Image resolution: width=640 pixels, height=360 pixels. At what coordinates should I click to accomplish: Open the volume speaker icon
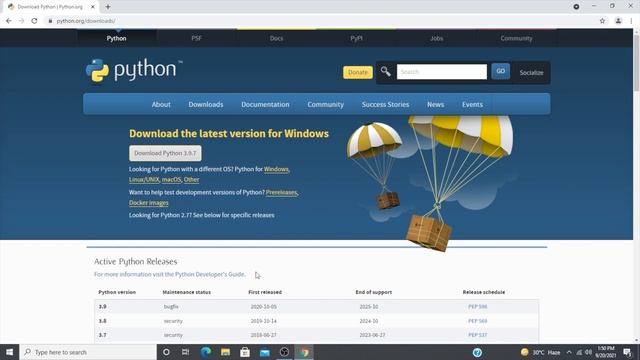pos(589,352)
